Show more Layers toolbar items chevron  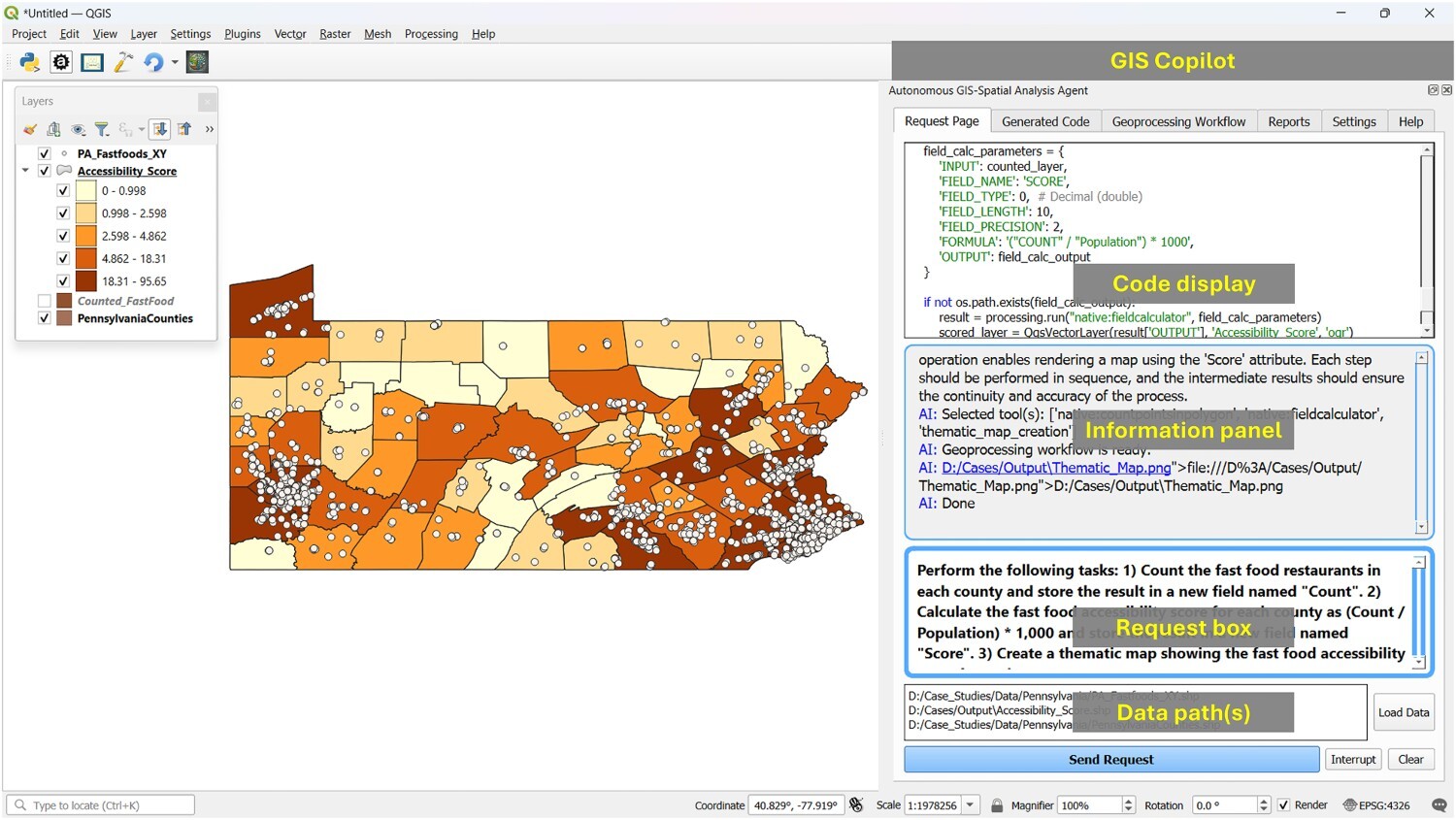point(209,129)
